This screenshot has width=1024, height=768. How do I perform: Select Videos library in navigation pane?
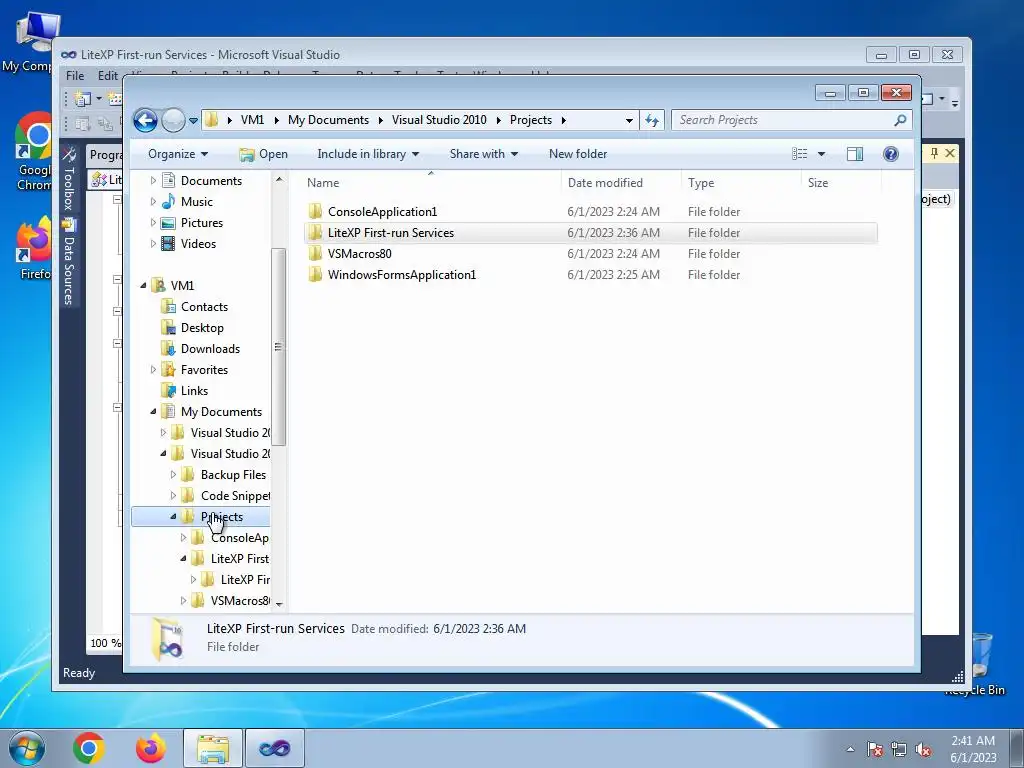pyautogui.click(x=198, y=244)
